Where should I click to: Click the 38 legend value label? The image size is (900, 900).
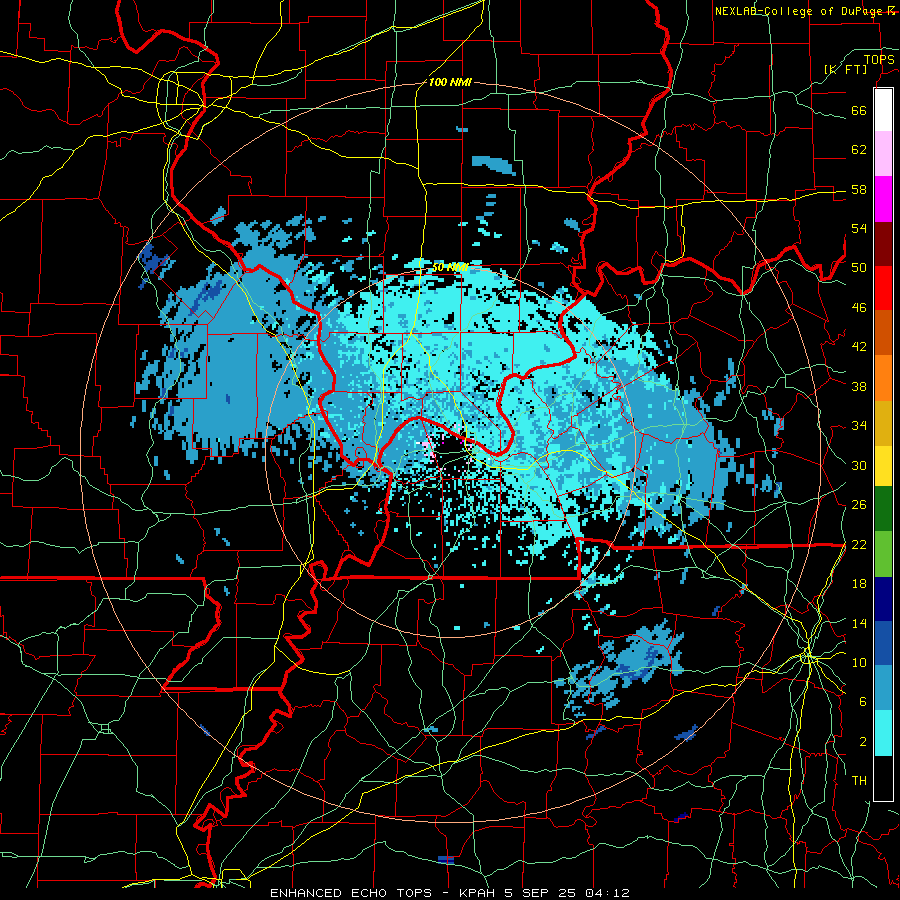click(859, 386)
